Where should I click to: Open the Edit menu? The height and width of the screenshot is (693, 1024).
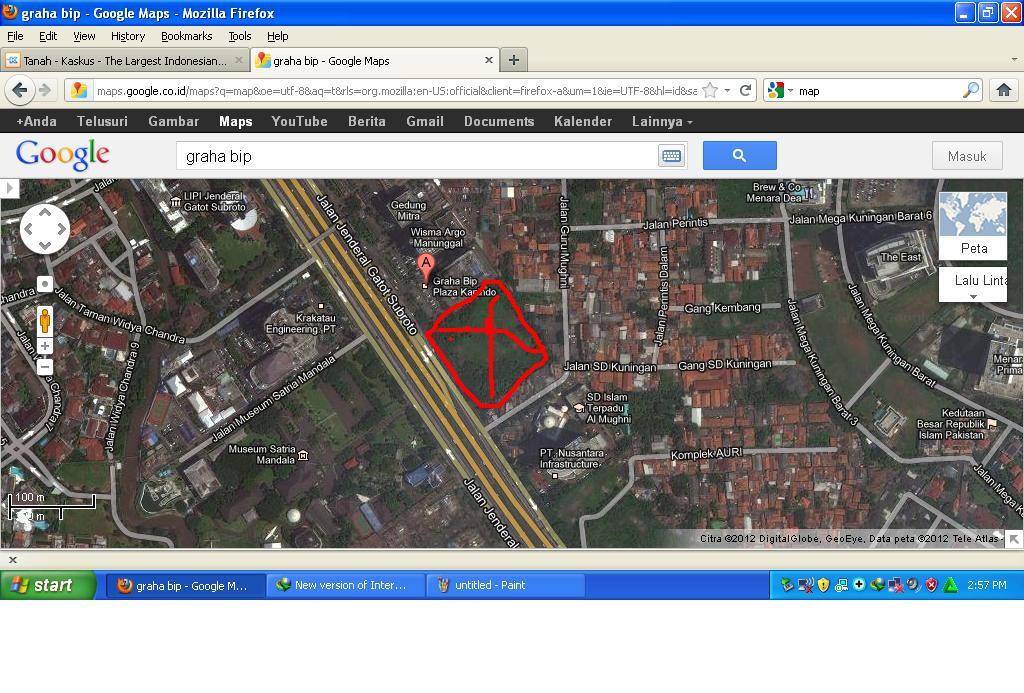click(48, 36)
